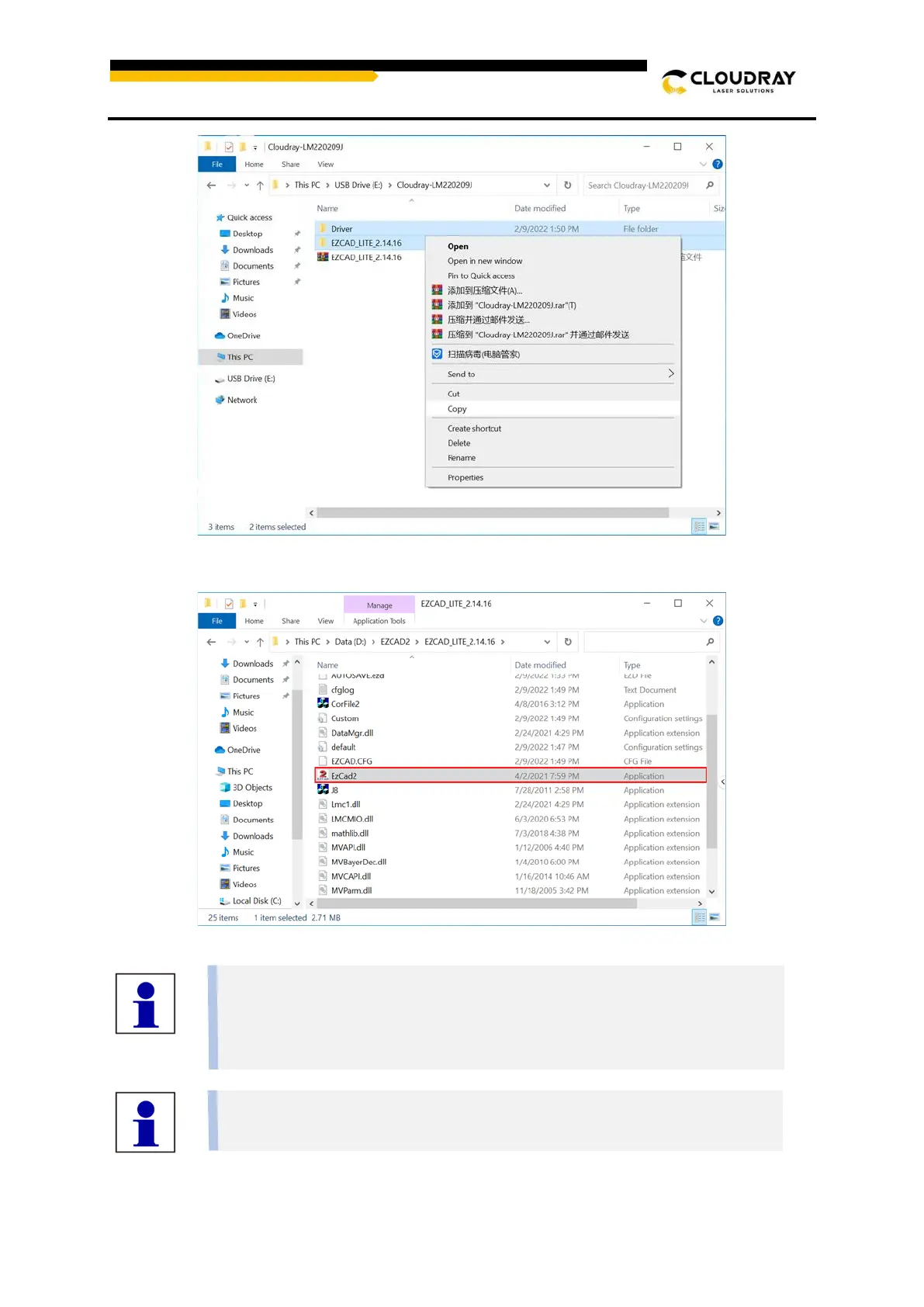
Task: Select the EZCAD.CFG file
Action: [x=351, y=762]
